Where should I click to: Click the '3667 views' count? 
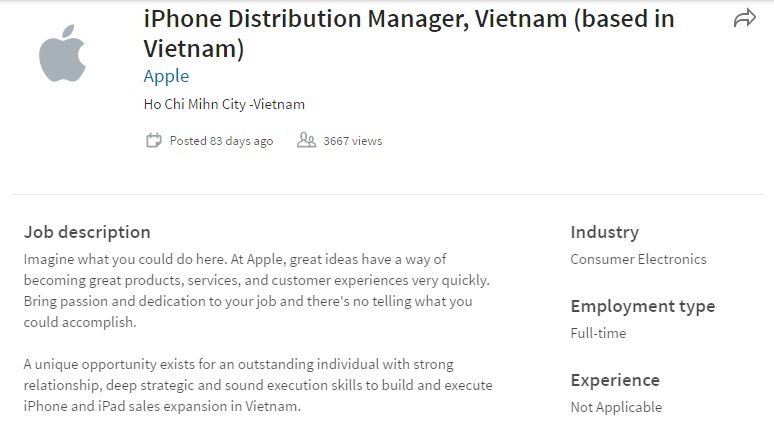(x=352, y=141)
